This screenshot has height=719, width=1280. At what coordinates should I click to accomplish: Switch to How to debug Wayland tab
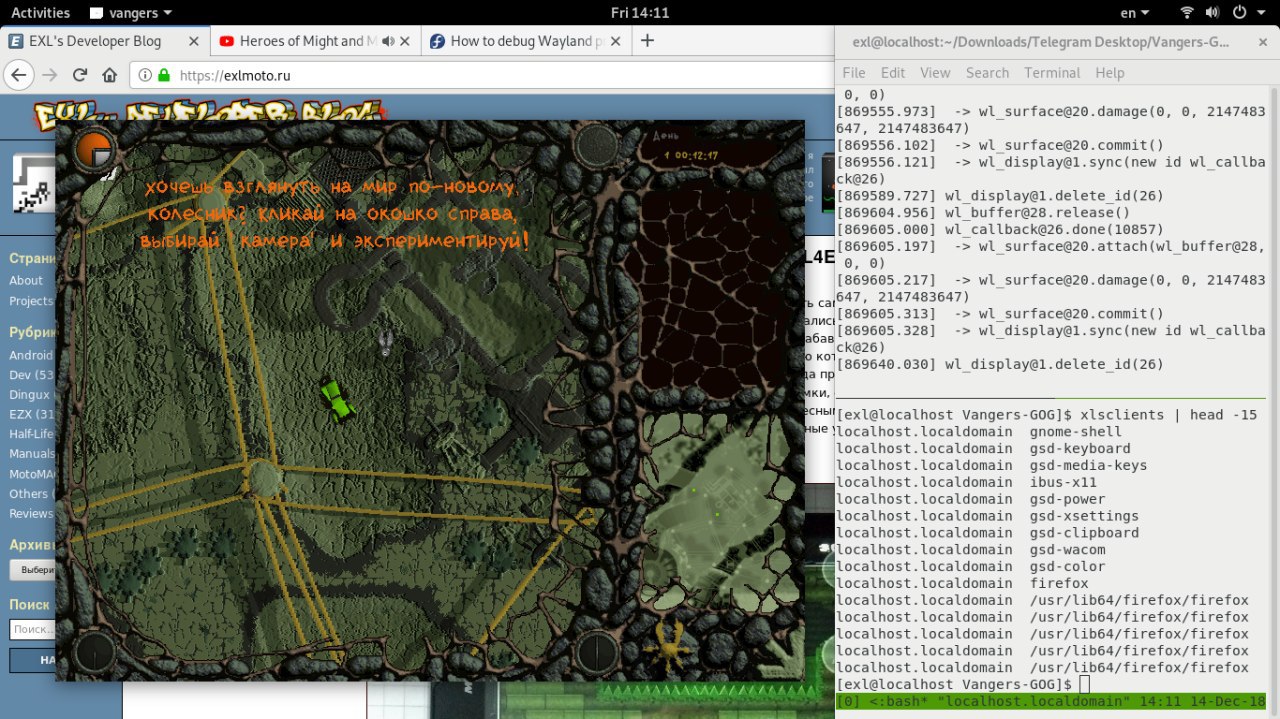[526, 41]
